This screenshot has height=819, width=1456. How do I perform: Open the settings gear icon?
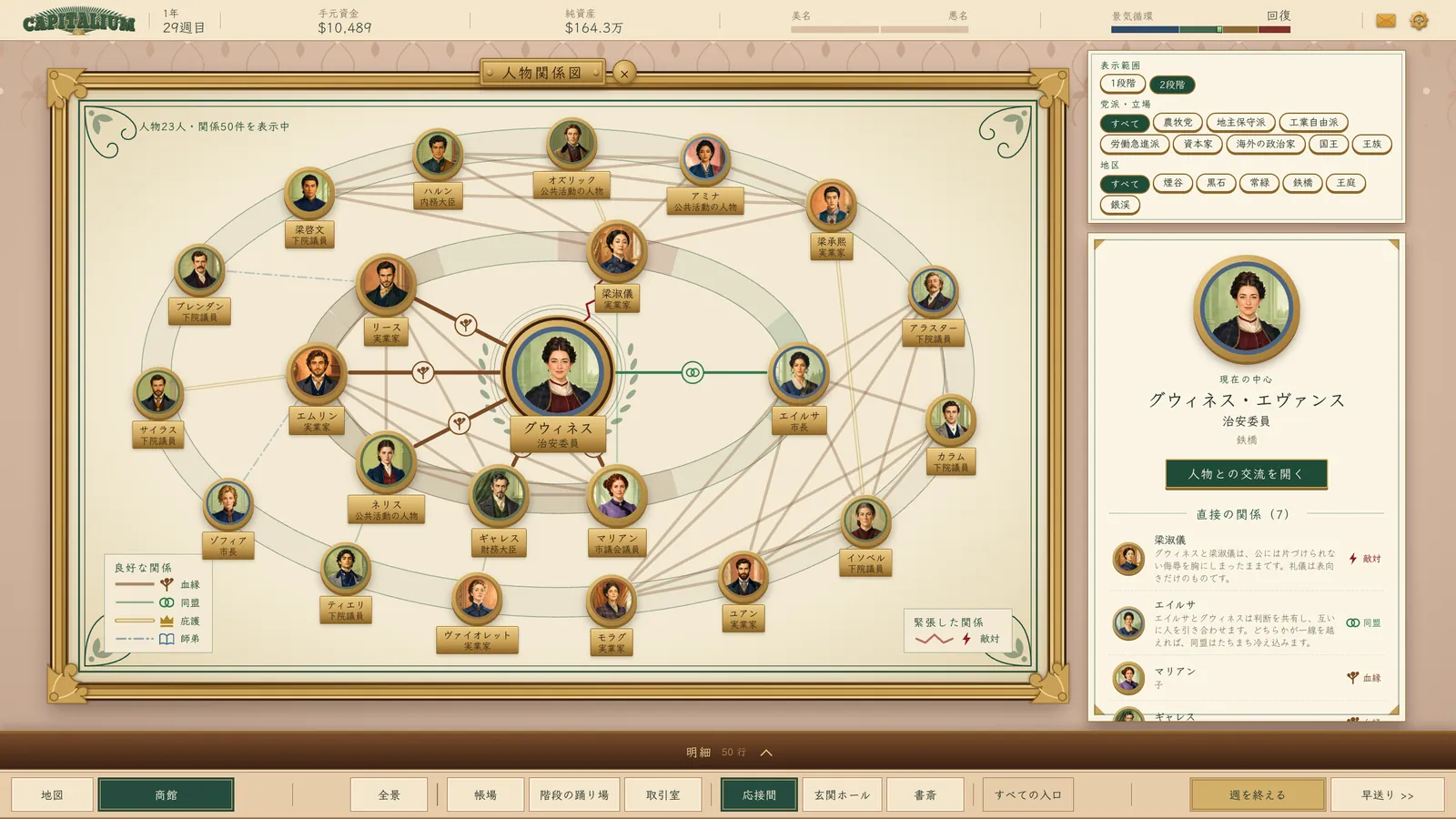click(x=1419, y=20)
